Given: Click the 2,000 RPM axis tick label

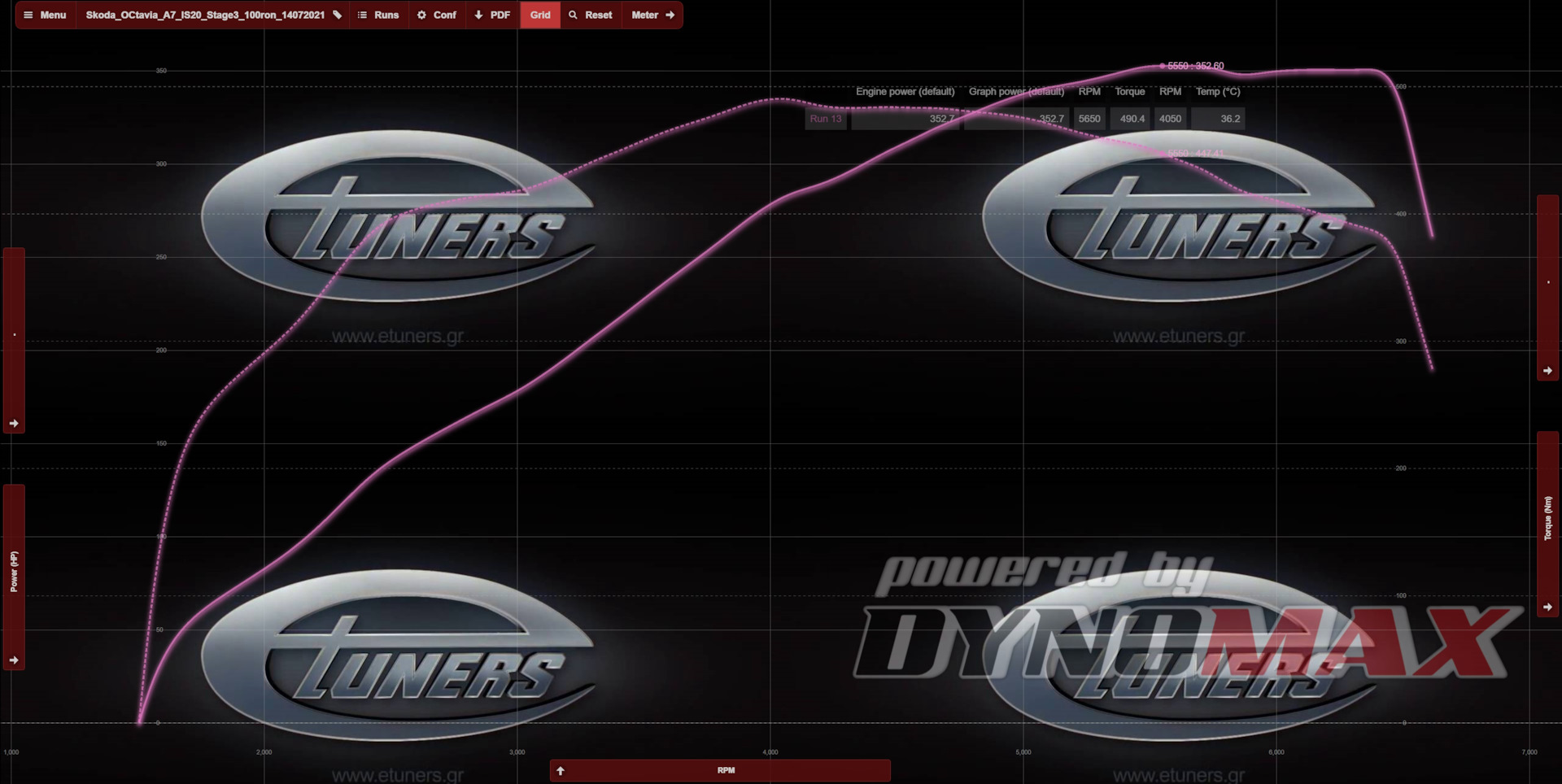Looking at the screenshot, I should pyautogui.click(x=264, y=752).
